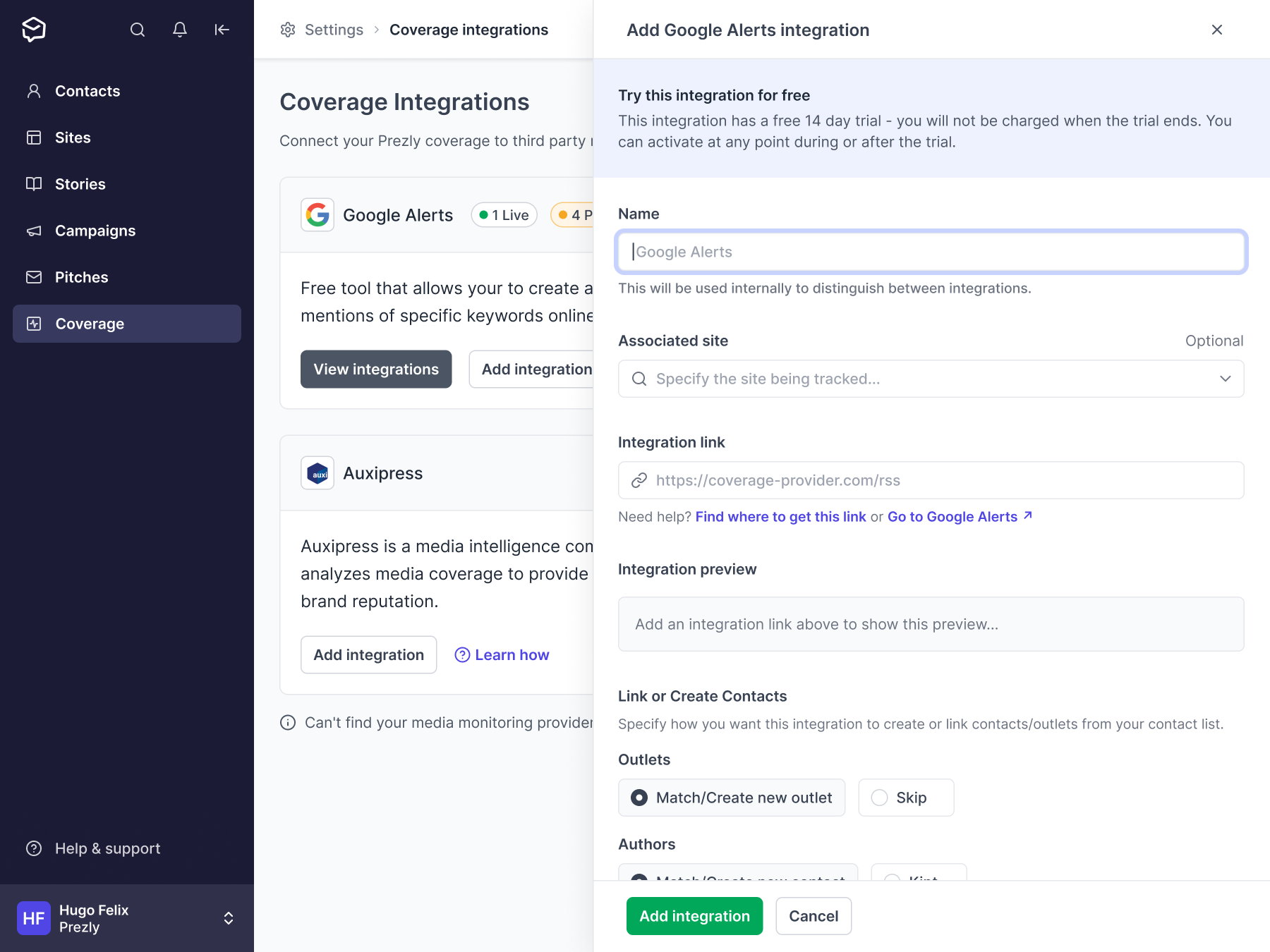This screenshot has height=952, width=1270.
Task: Open the Contacts menu item
Action: pos(127,91)
